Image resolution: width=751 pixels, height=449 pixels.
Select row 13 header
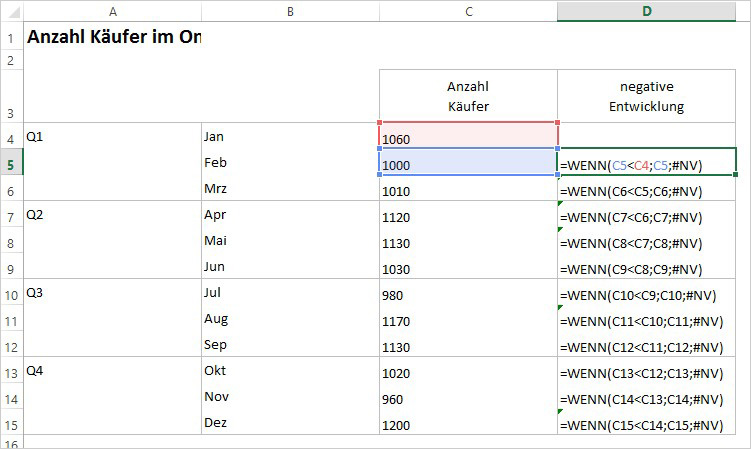(11, 370)
